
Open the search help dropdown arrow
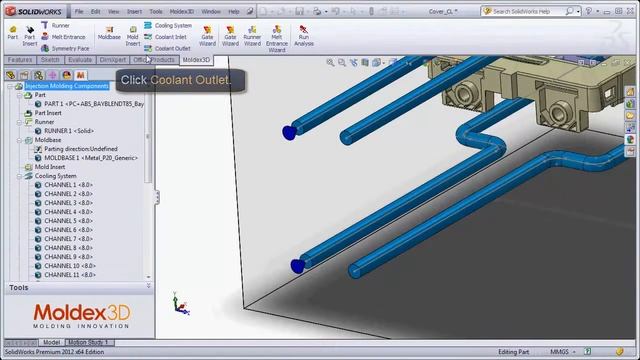coord(578,11)
